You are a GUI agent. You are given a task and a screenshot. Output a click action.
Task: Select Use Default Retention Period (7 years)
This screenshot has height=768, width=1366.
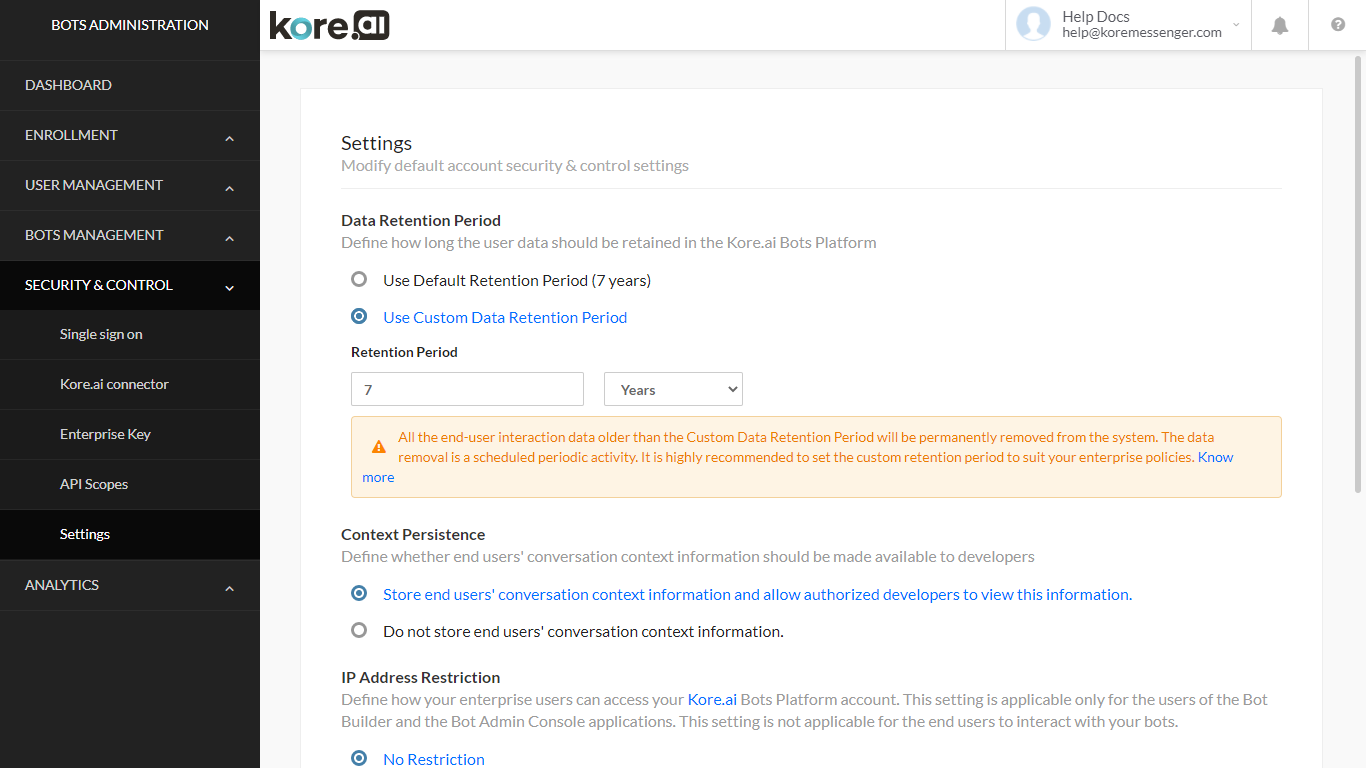pyautogui.click(x=359, y=279)
